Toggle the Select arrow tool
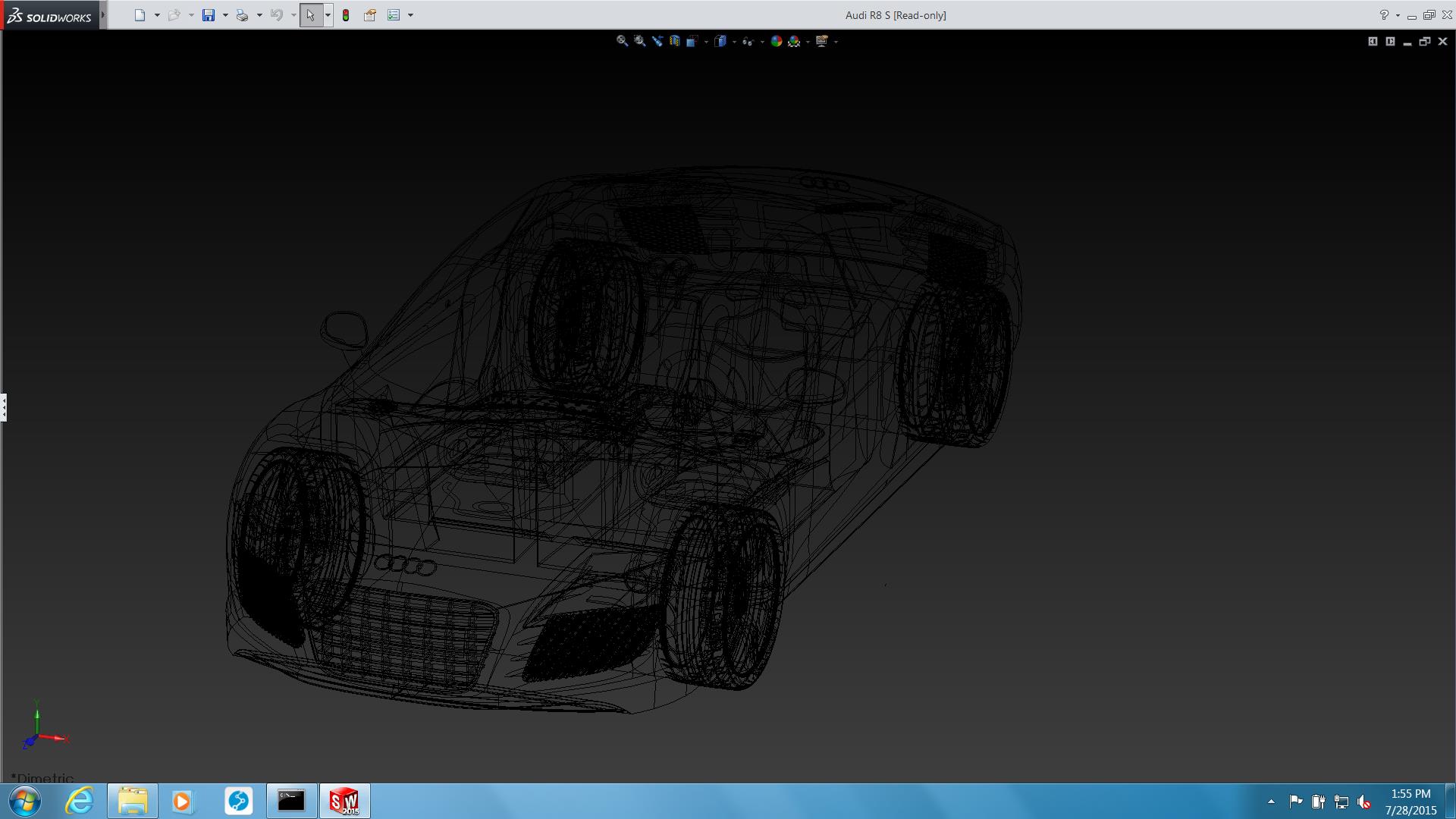 tap(310, 15)
